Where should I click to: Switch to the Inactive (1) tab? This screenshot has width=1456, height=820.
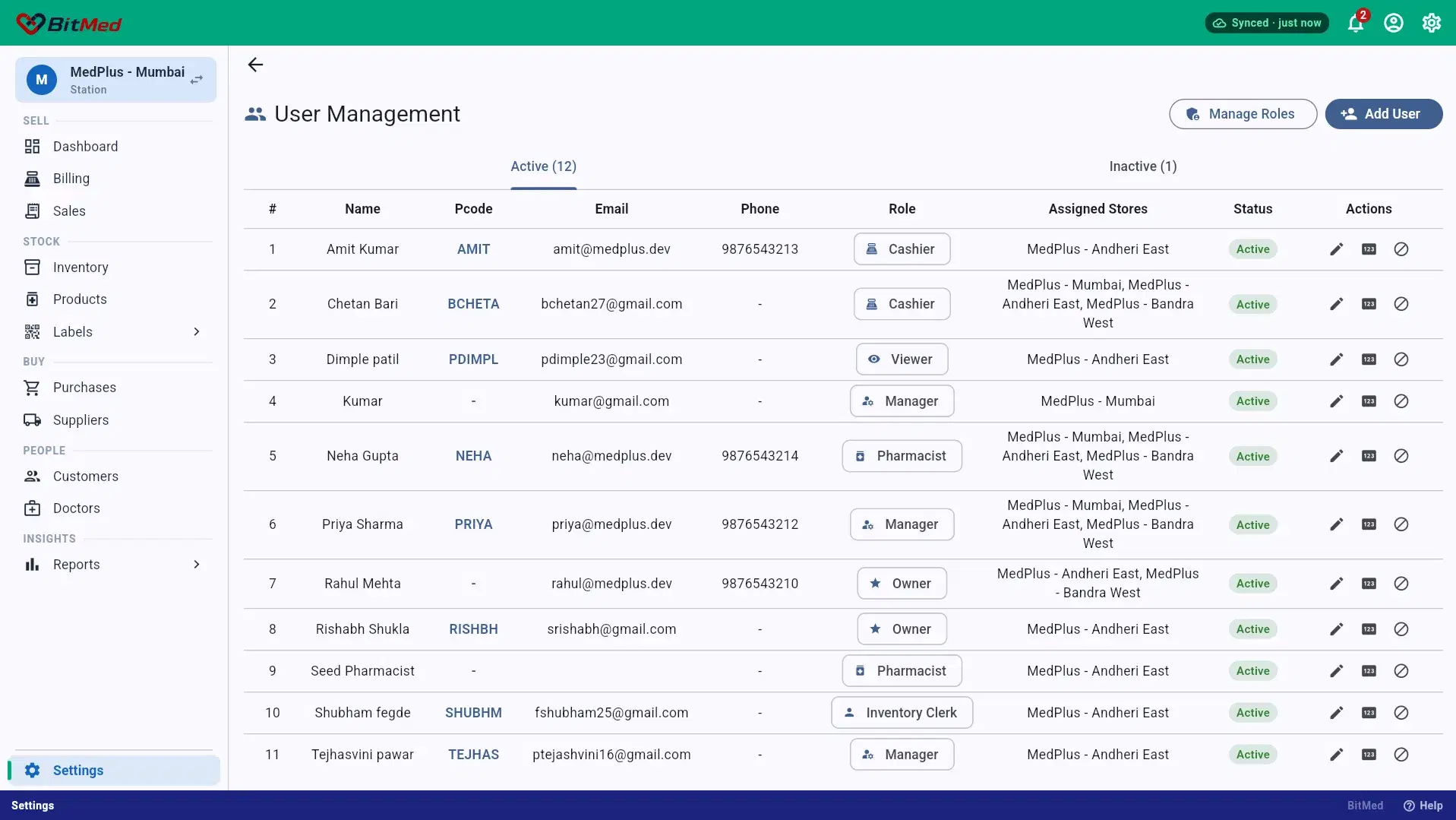tap(1142, 166)
